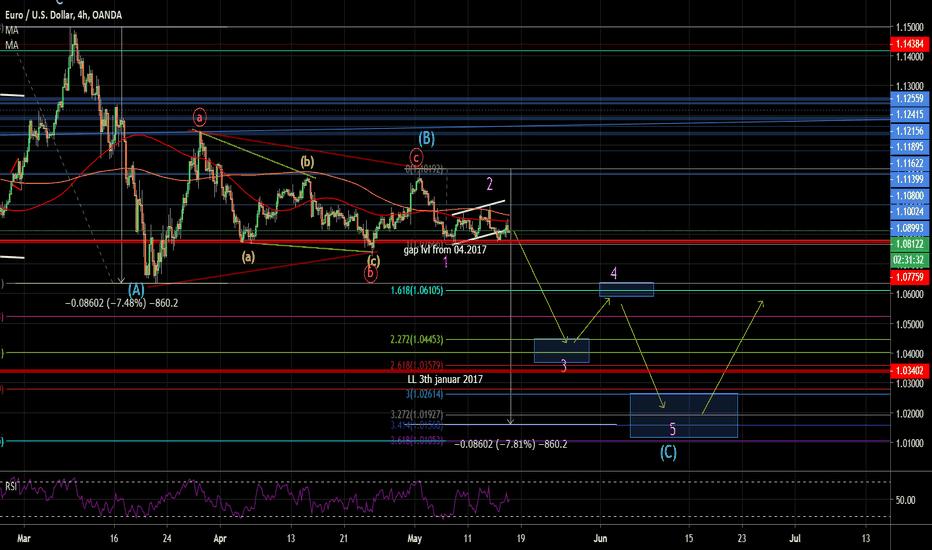This screenshot has width=932, height=550.
Task: Click the 1.12156 price level label
Action: (909, 131)
